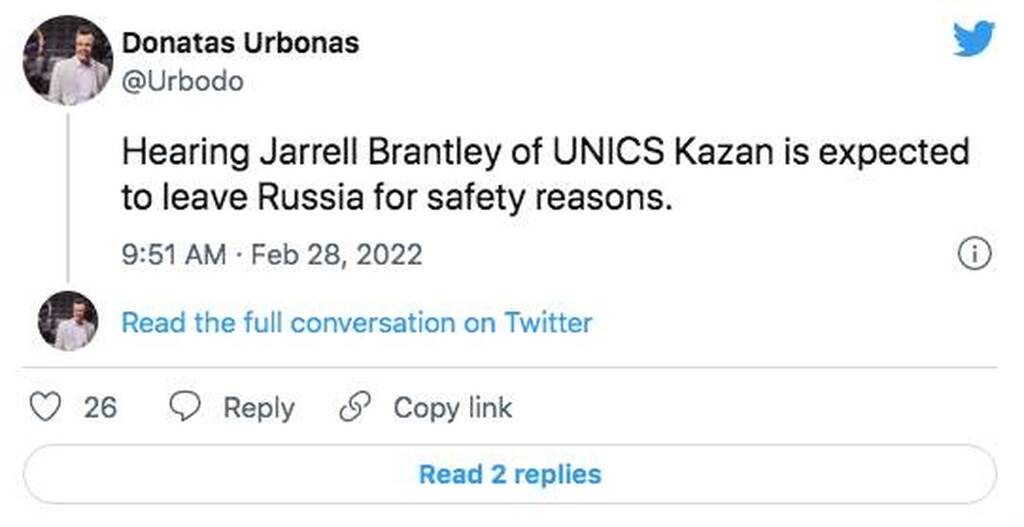1024x527 pixels.
Task: Click the small avatar beside the conversation link
Action: click(x=68, y=321)
